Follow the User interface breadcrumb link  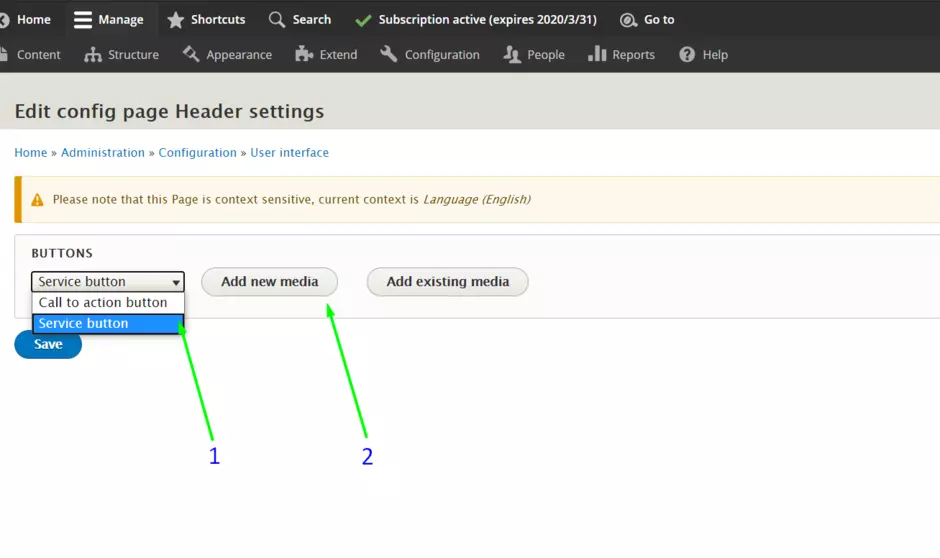pos(290,153)
